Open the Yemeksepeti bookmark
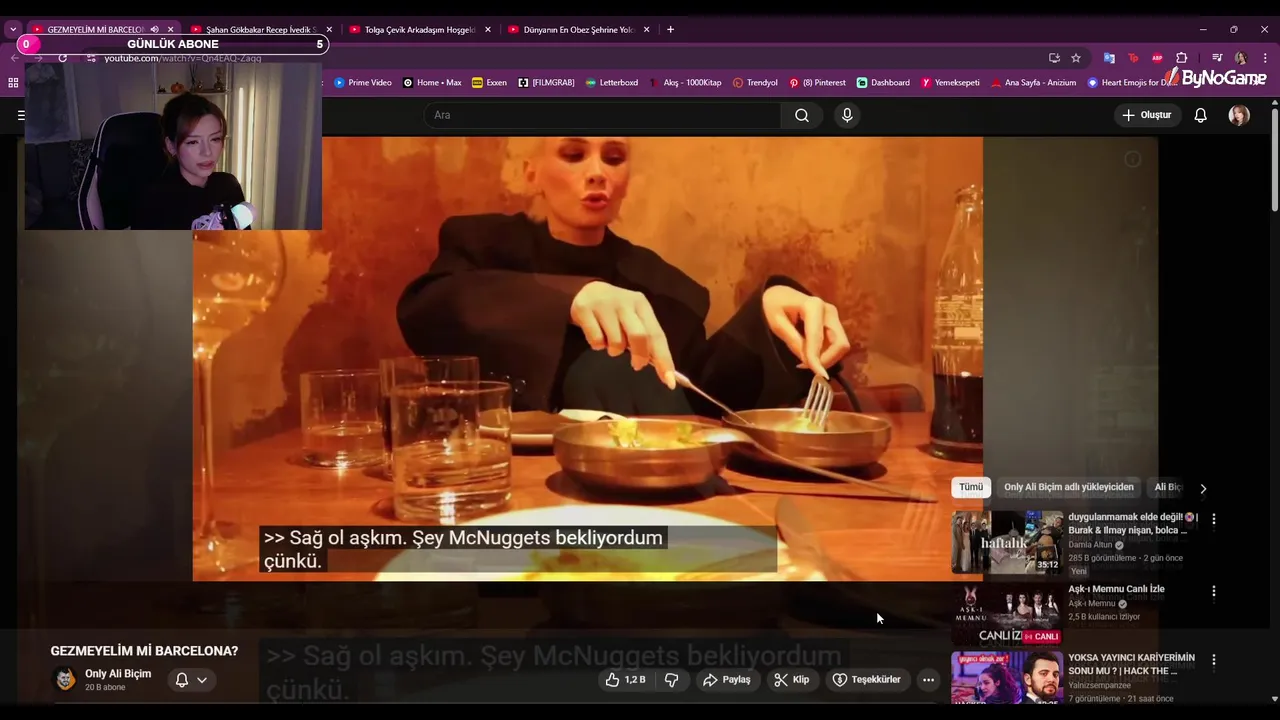Screen dimensions: 1280x720 pyautogui.click(x=950, y=83)
